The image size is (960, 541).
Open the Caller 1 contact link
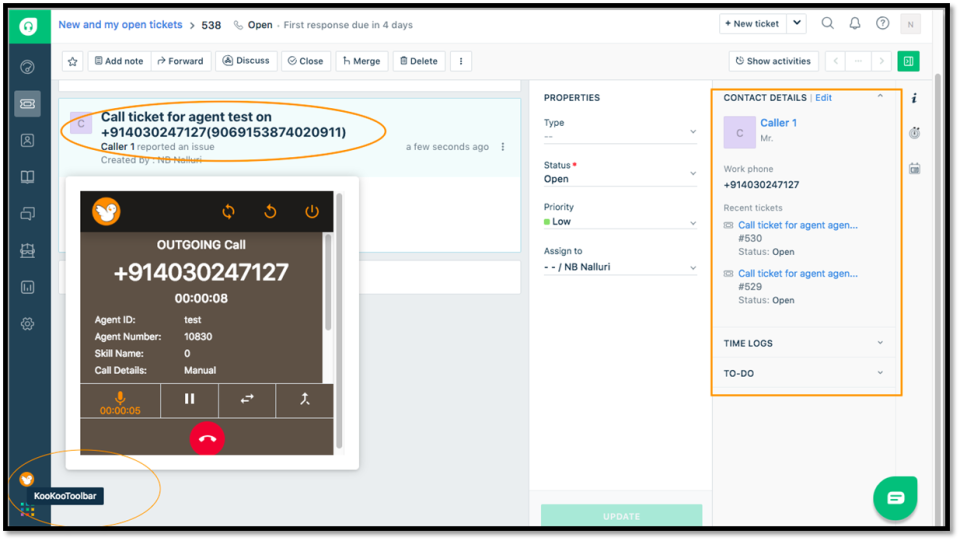(778, 123)
